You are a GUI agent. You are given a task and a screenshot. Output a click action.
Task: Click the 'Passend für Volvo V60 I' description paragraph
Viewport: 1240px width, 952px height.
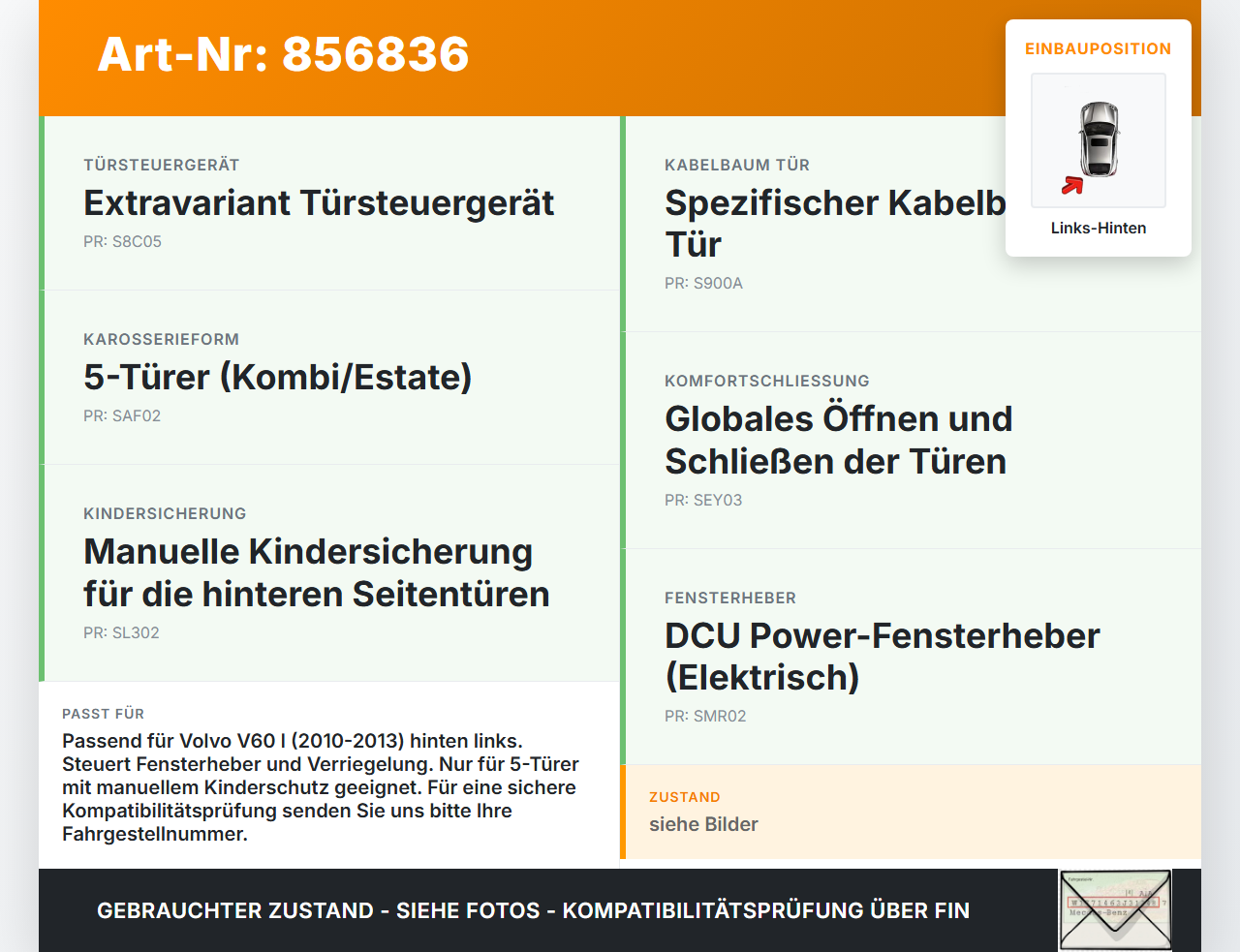click(x=321, y=787)
